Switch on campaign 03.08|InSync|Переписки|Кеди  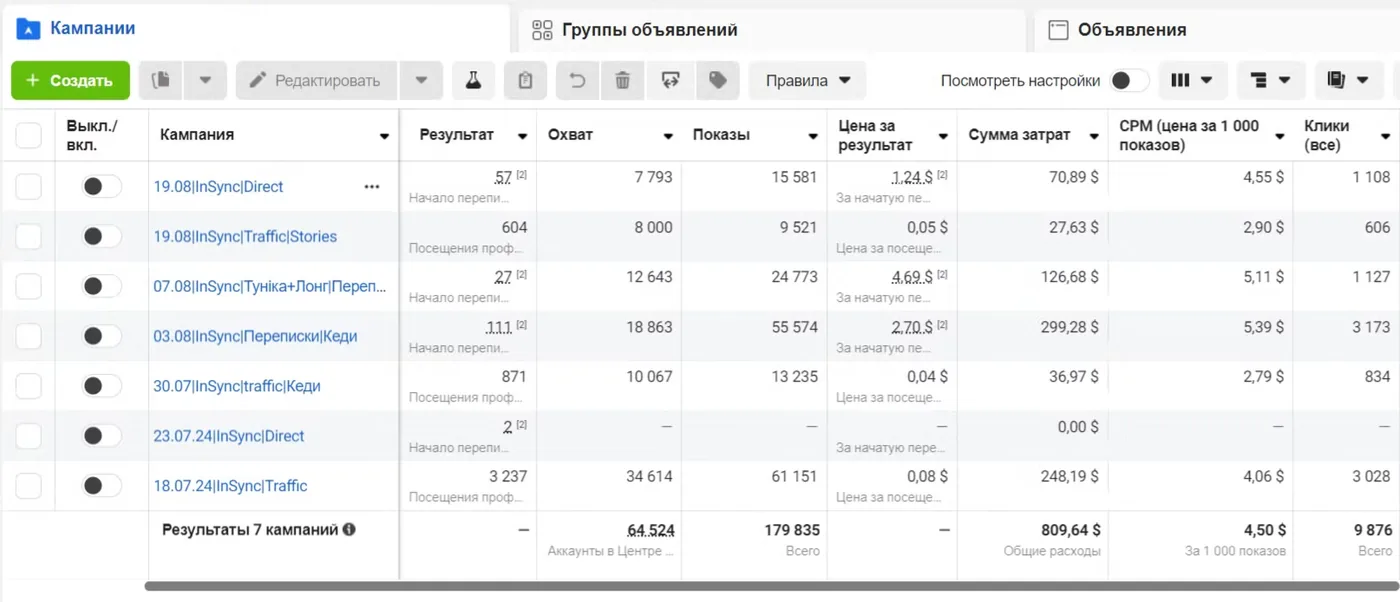[101, 337]
